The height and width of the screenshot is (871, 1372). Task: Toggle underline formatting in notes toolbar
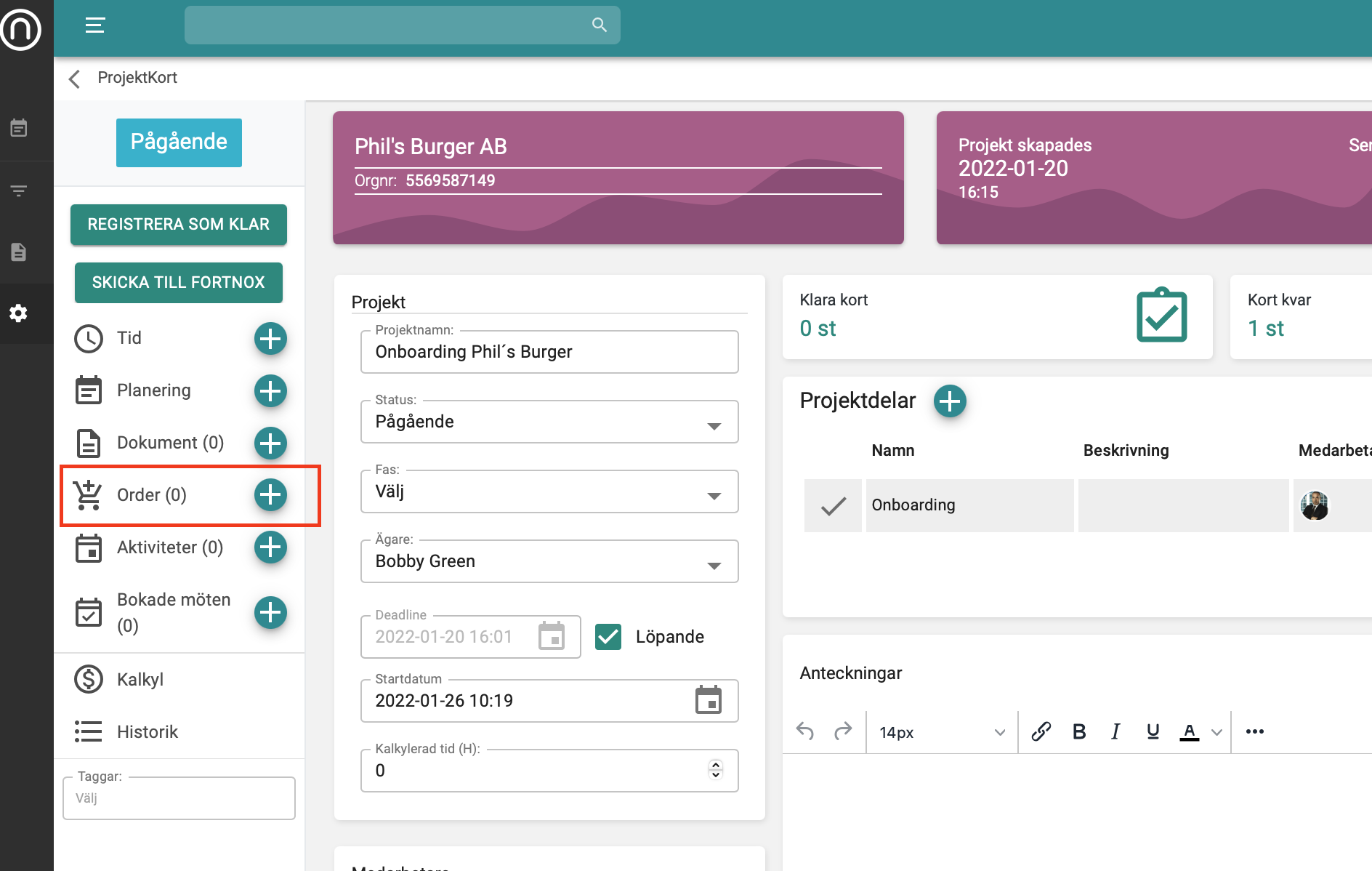[x=1153, y=731]
